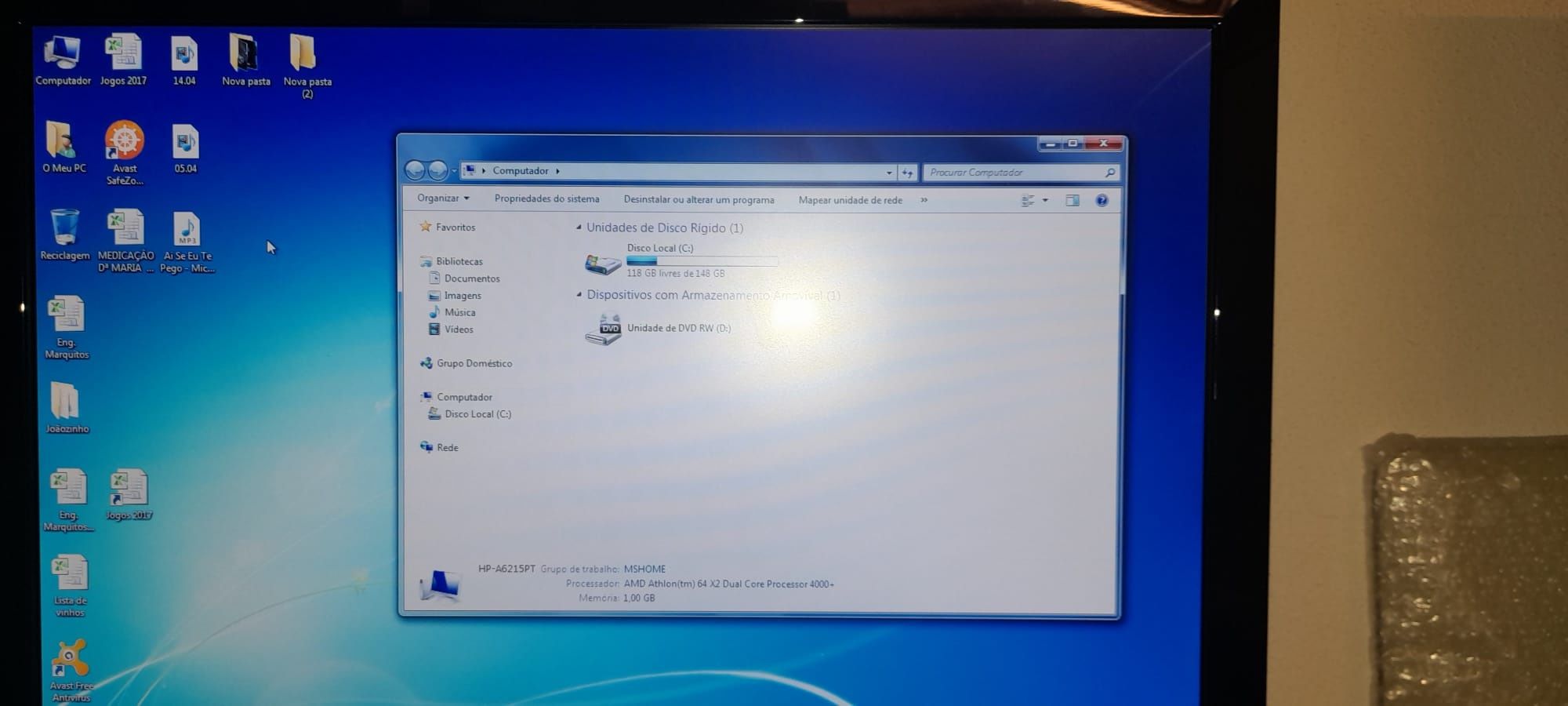
Task: Open the Explorer help icon
Action: coord(1102,201)
